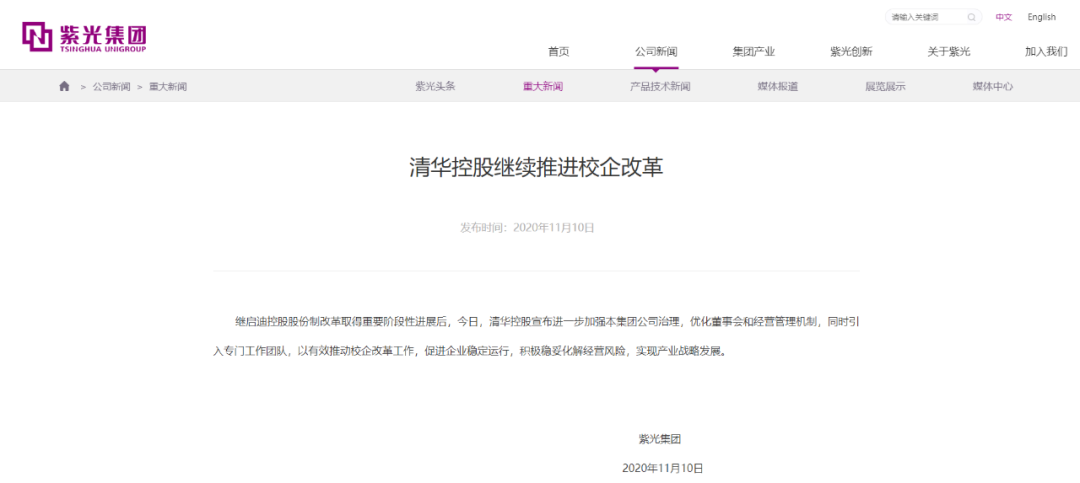Select the 媒体报道 sub-tab
This screenshot has height=483, width=1080.
coord(778,87)
